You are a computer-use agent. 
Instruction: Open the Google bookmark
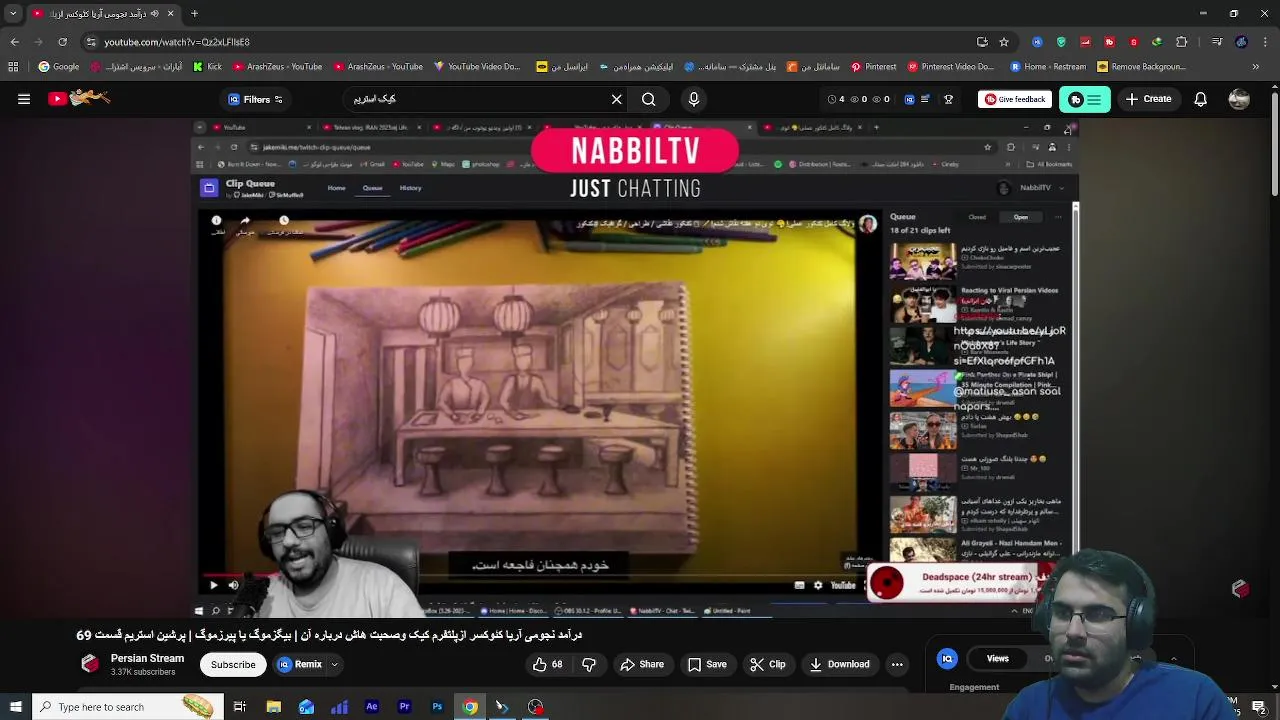tap(59, 67)
